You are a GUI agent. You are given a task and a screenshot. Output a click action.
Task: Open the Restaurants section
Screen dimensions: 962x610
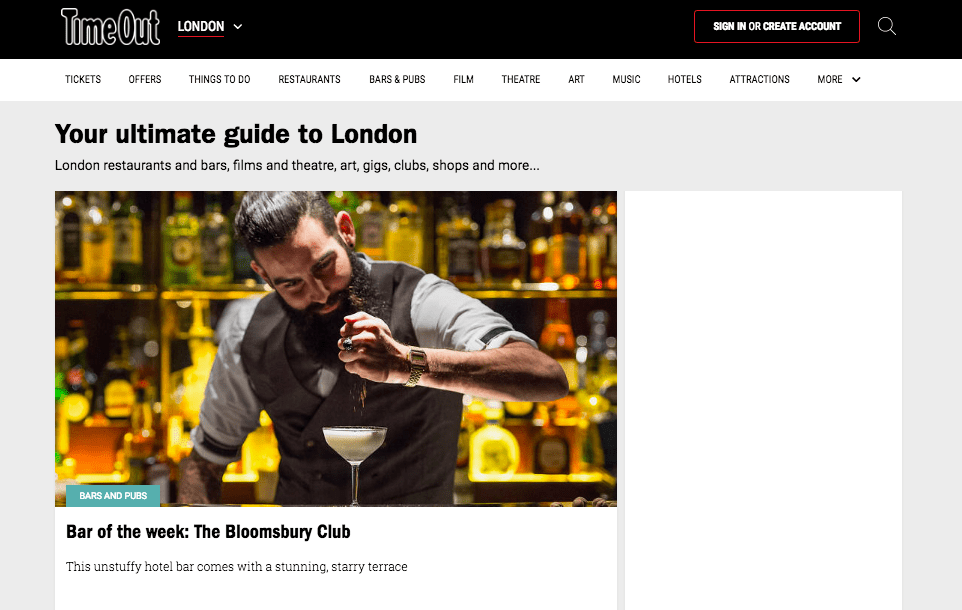click(309, 79)
